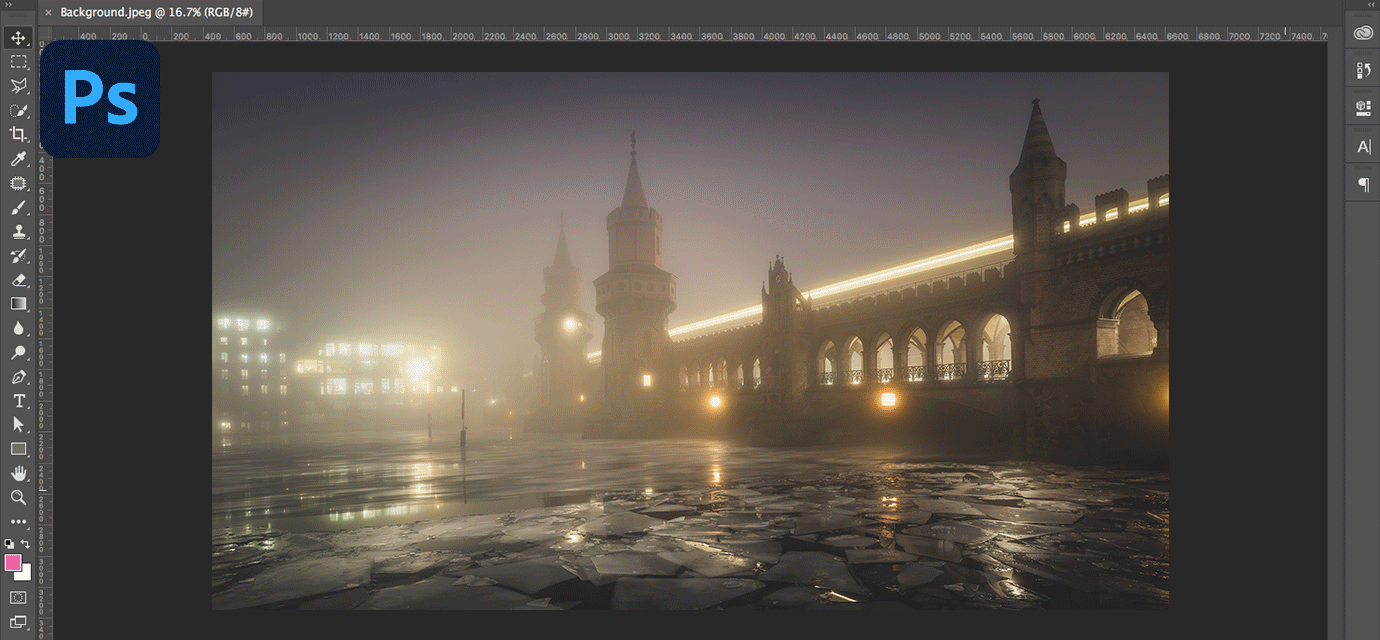The height and width of the screenshot is (640, 1380).
Task: Select the Polygonal Lasso tool
Action: tap(18, 86)
